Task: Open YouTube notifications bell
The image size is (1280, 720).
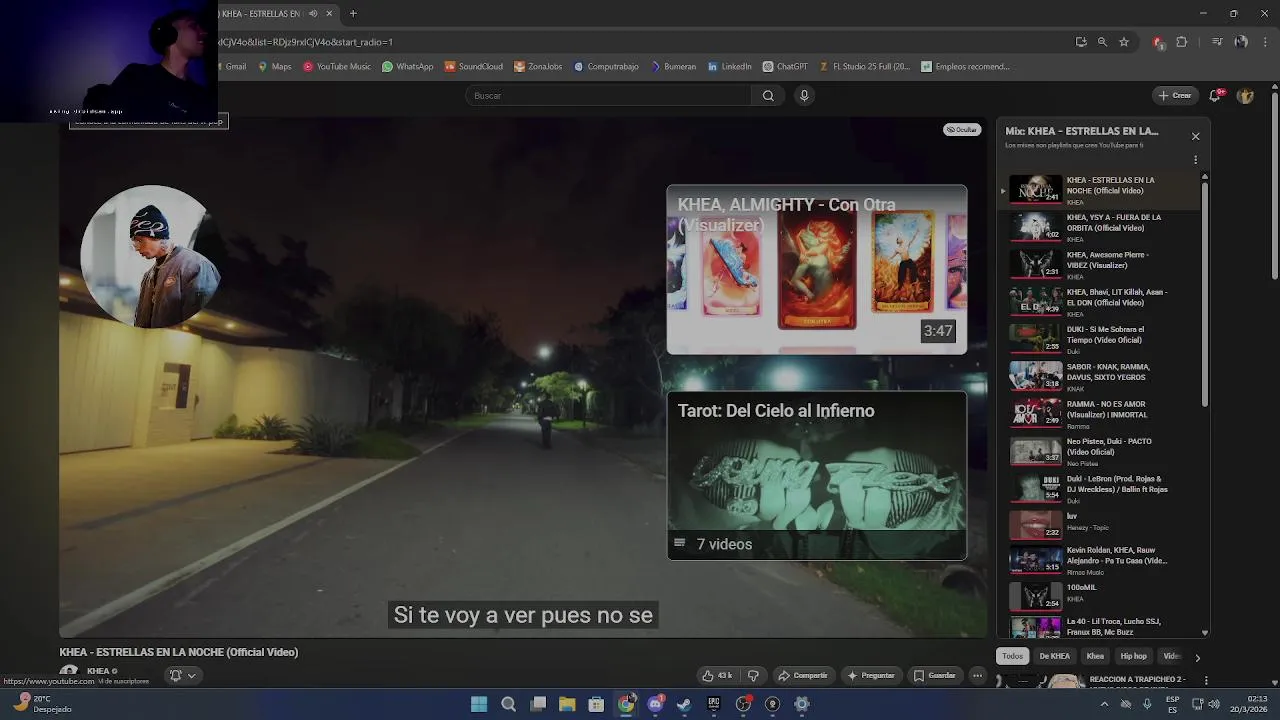Action: [1215, 96]
